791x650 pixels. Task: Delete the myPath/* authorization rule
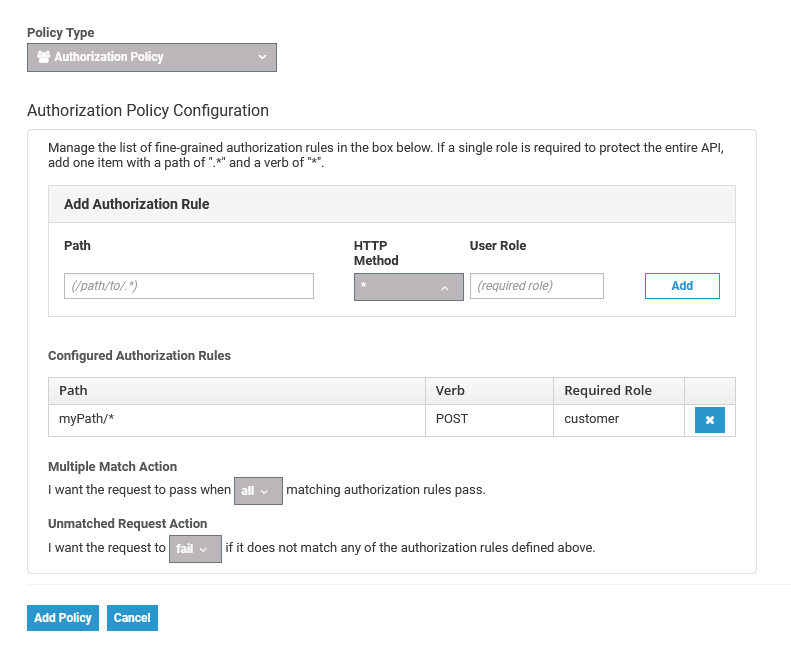[710, 420]
